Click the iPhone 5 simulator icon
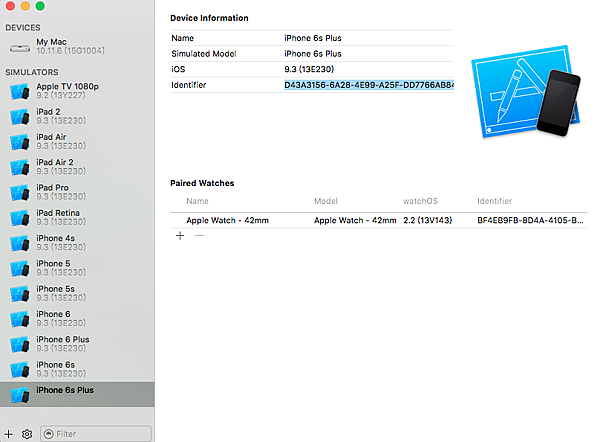Viewport: 600px width, 442px height. pos(20,268)
